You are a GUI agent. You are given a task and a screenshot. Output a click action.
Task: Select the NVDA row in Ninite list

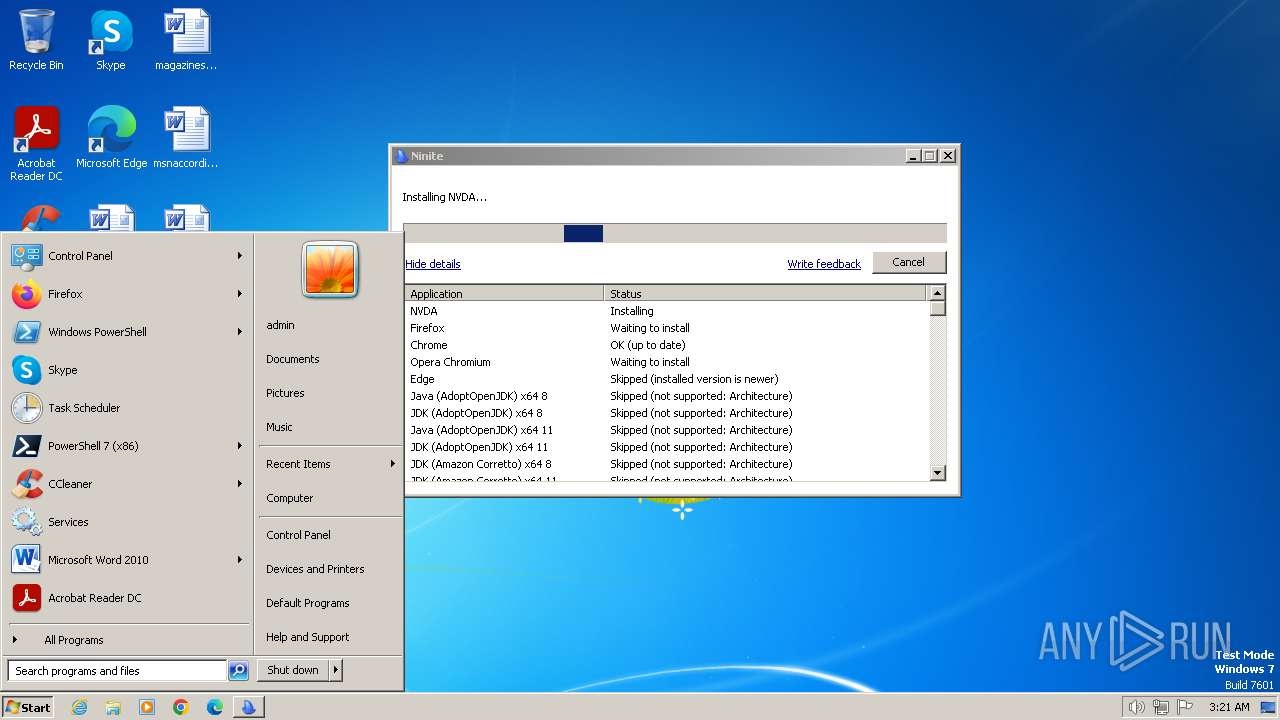(x=667, y=311)
